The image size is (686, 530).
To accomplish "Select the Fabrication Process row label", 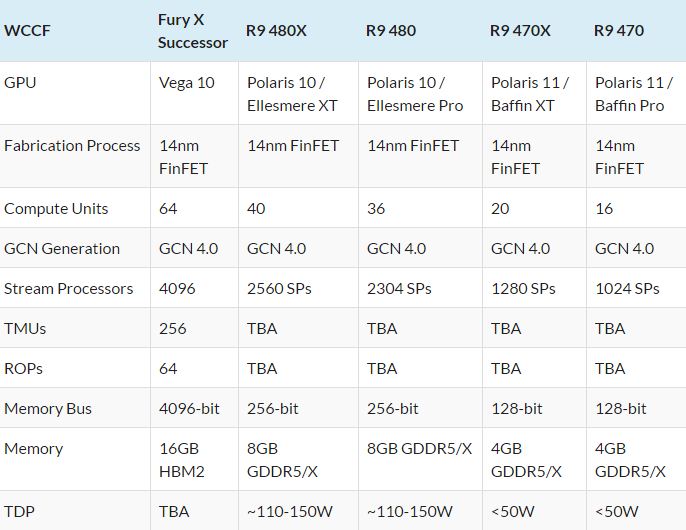I will [72, 146].
